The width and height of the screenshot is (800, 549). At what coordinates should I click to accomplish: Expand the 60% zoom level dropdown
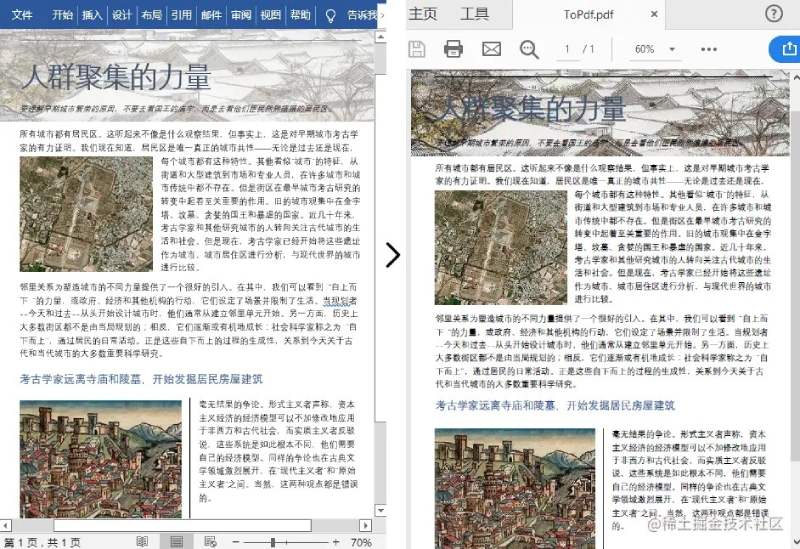pos(672,49)
